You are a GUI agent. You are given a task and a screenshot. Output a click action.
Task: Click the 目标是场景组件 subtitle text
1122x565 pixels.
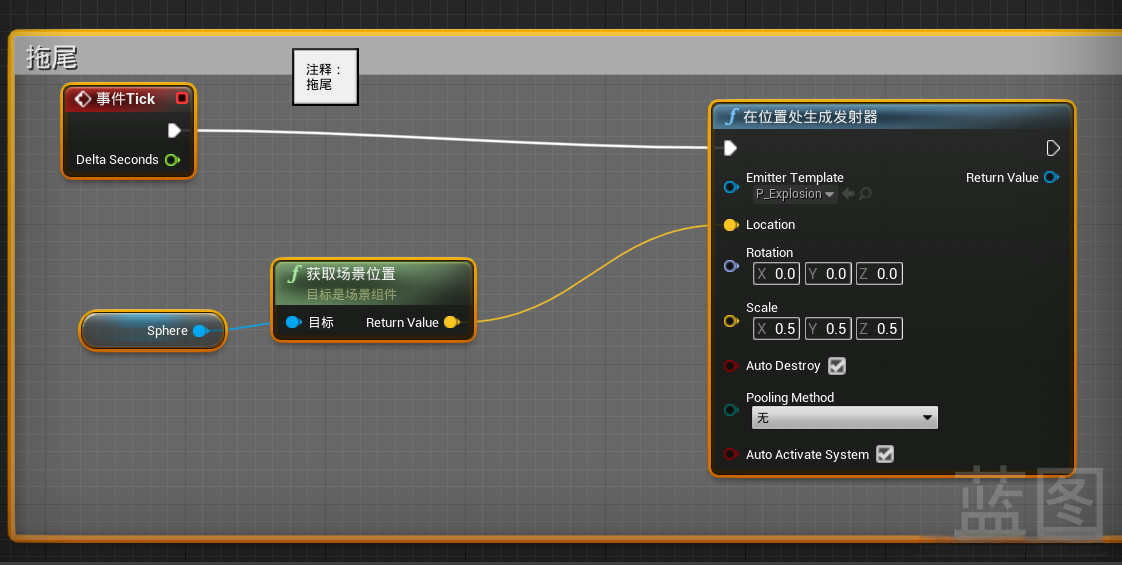(351, 295)
